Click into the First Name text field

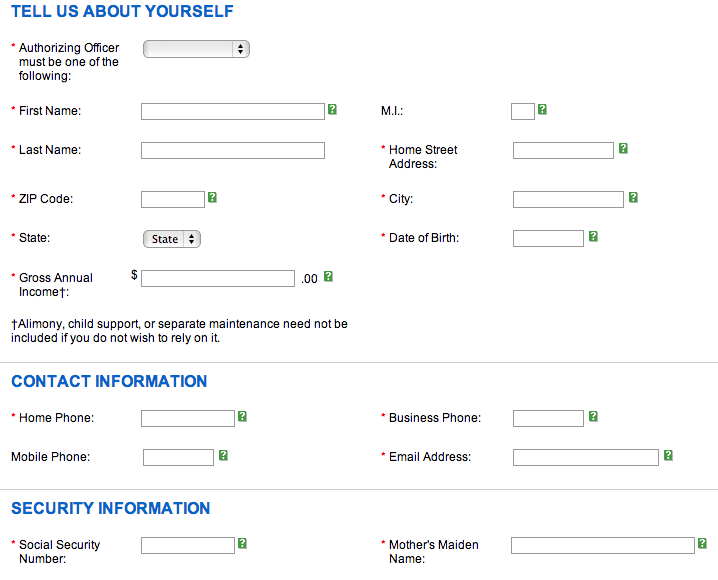click(233, 112)
